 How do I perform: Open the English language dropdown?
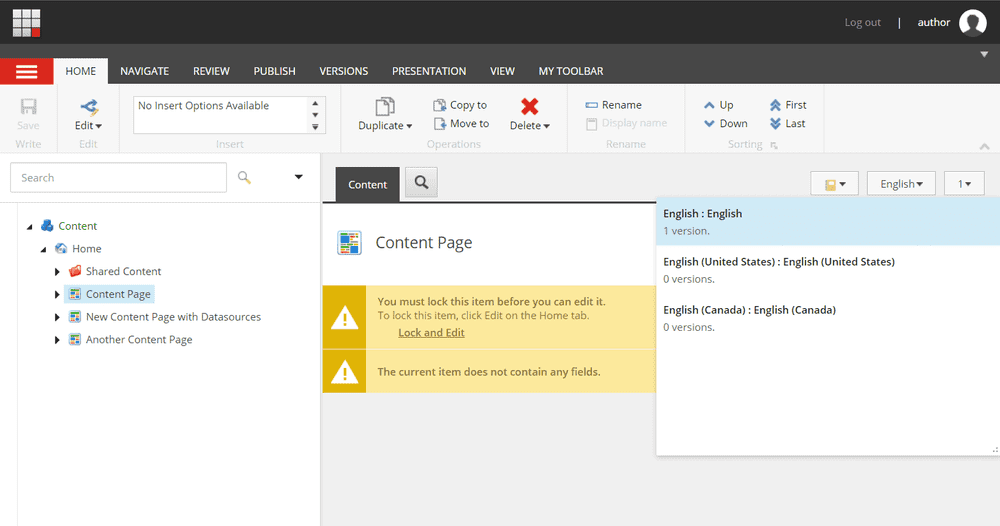coord(901,184)
